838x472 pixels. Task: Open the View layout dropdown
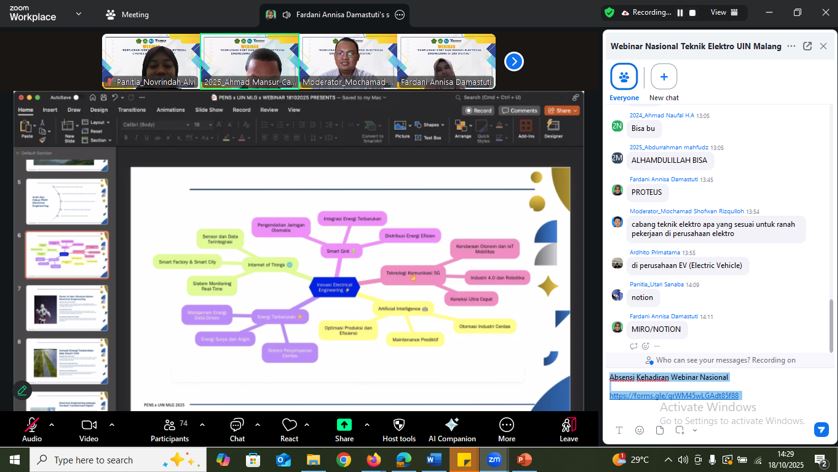tap(724, 13)
